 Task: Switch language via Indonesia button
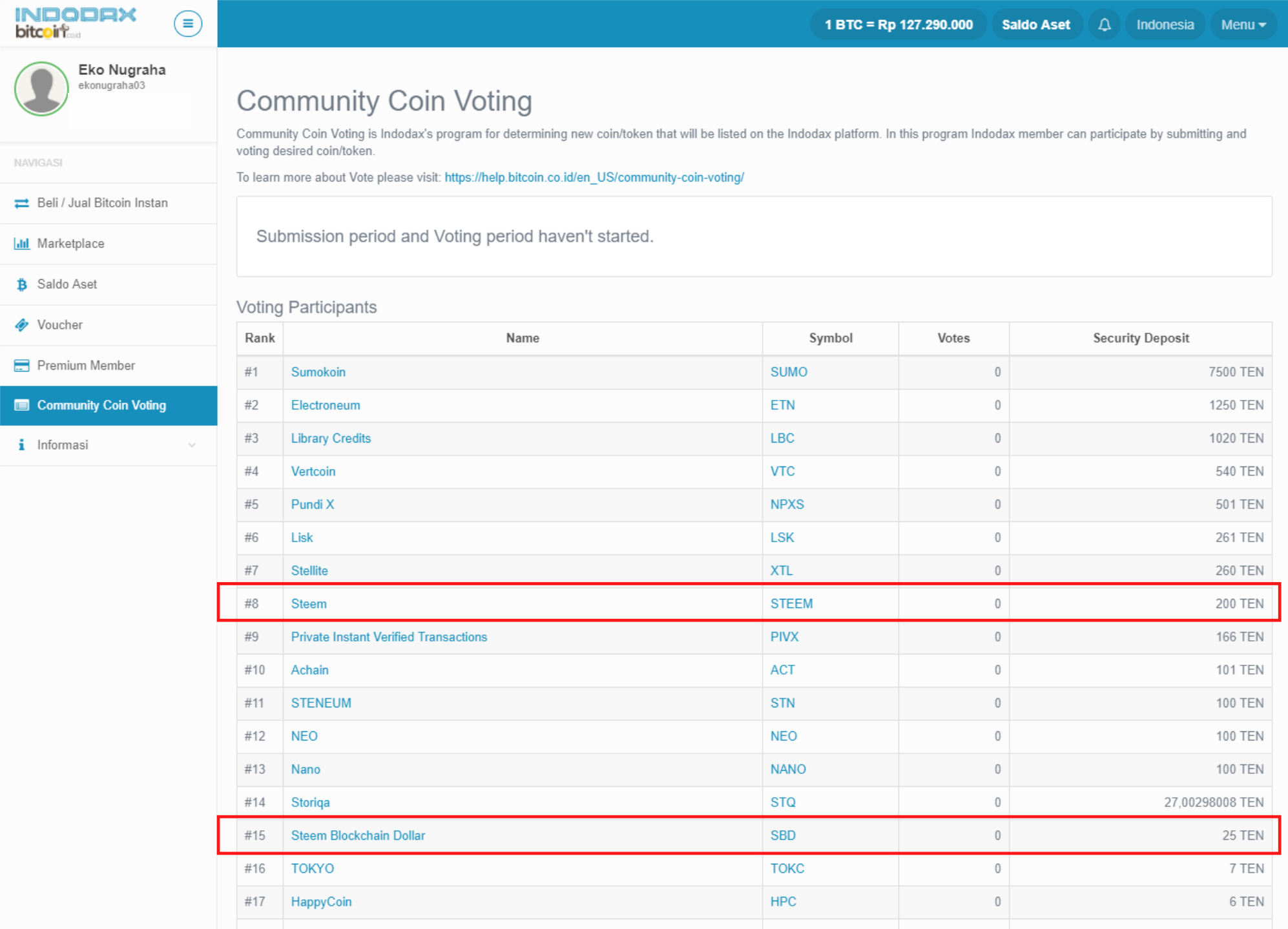1165,25
